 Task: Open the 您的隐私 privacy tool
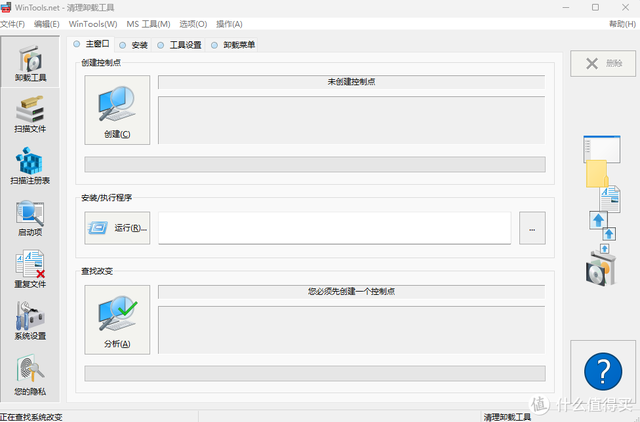pyautogui.click(x=30, y=375)
